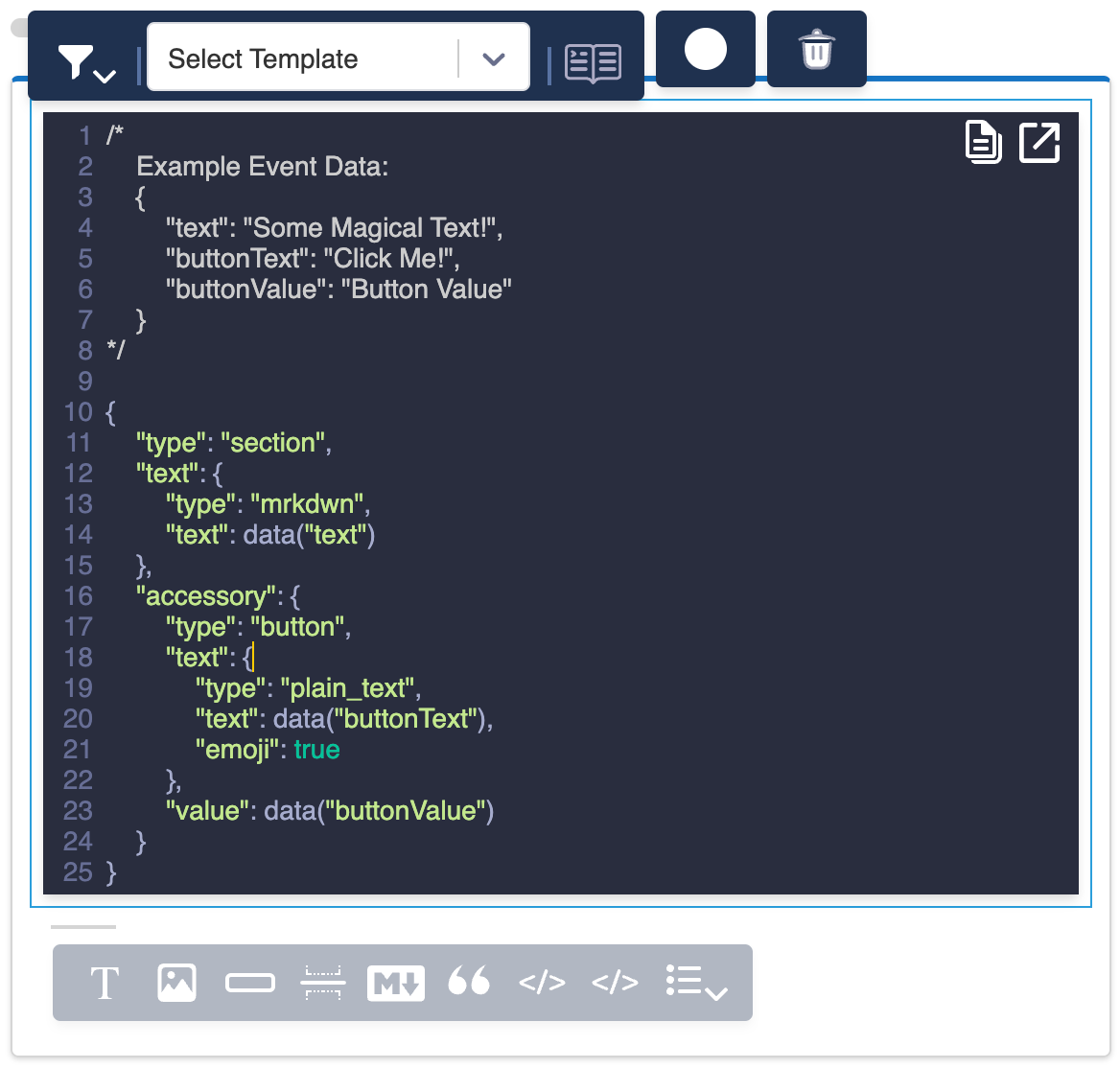The image size is (1120, 1068).
Task: Insert a Button element block
Action: (249, 982)
